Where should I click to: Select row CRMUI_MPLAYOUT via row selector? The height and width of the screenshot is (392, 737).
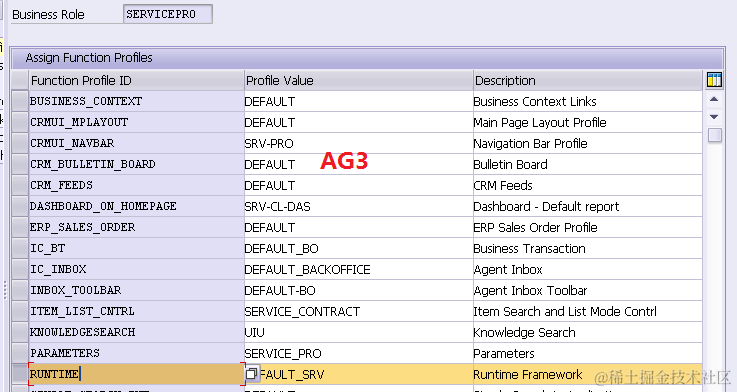coord(20,122)
